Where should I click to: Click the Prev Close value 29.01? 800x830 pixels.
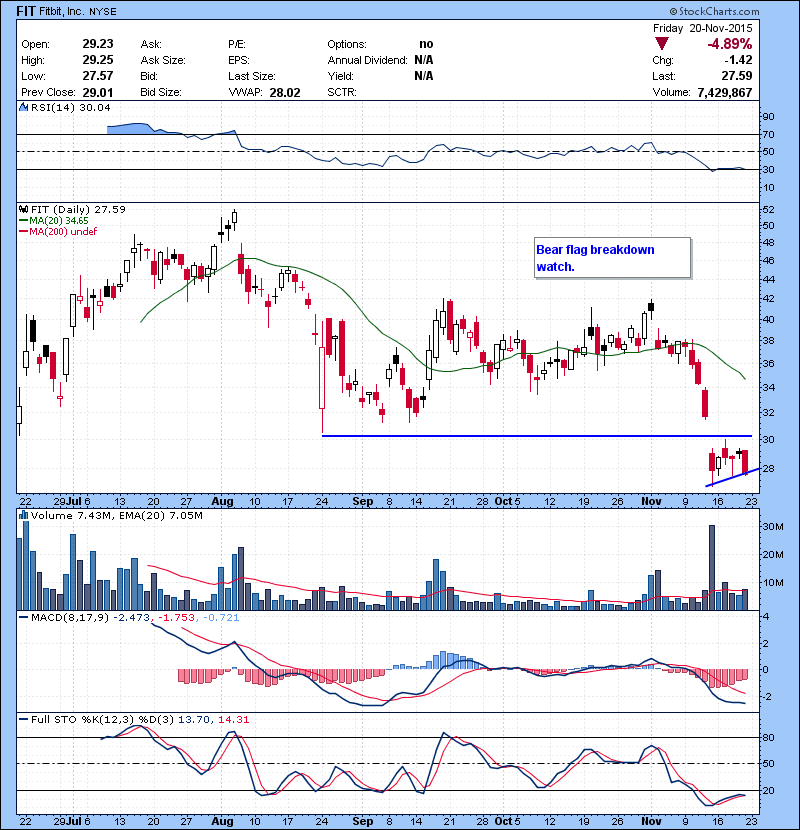point(98,93)
